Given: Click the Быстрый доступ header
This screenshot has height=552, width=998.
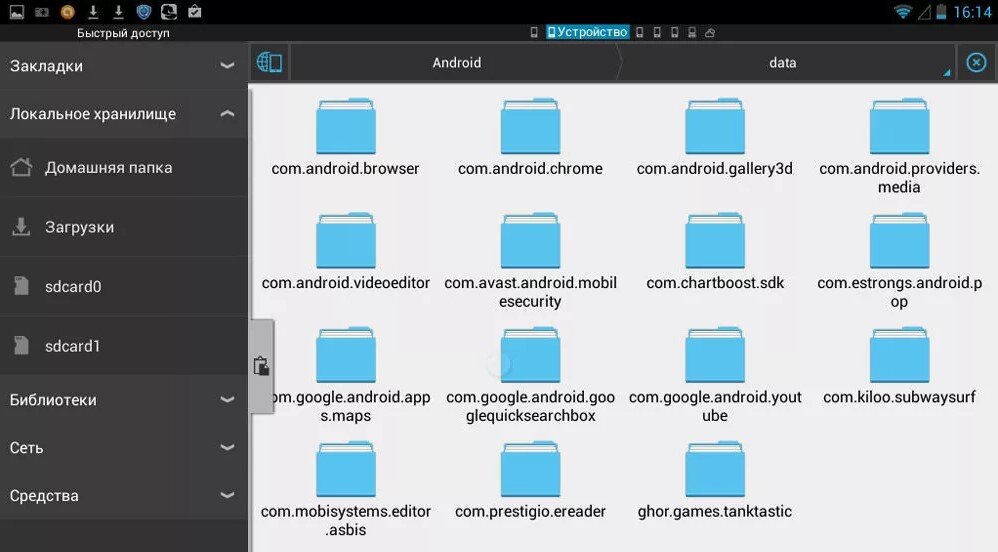Looking at the screenshot, I should pos(123,33).
